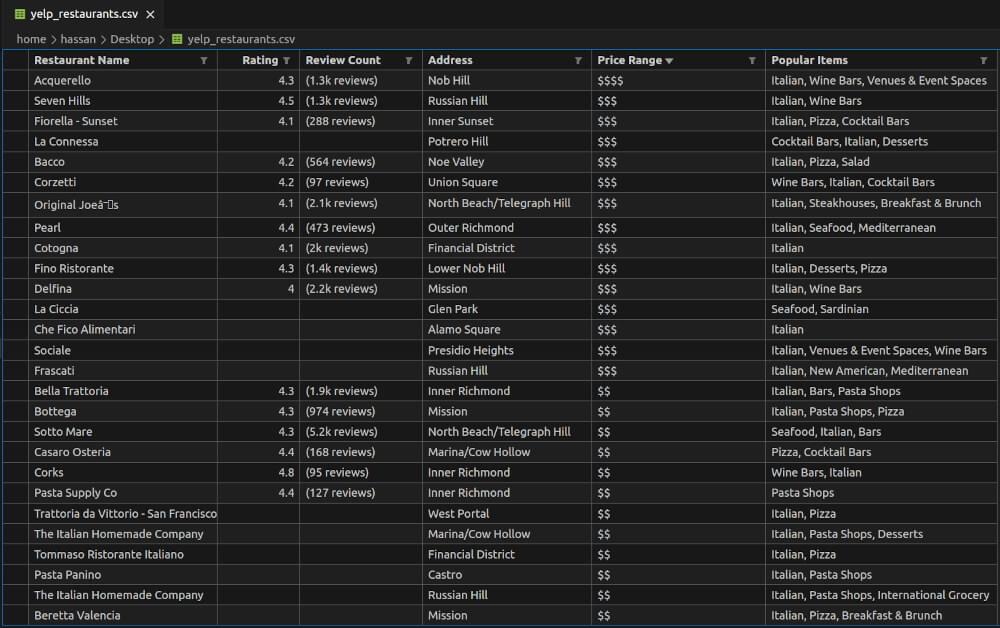The image size is (1000, 628).
Task: Select the Acquerello restaurant row
Action: pyautogui.click(x=120, y=80)
